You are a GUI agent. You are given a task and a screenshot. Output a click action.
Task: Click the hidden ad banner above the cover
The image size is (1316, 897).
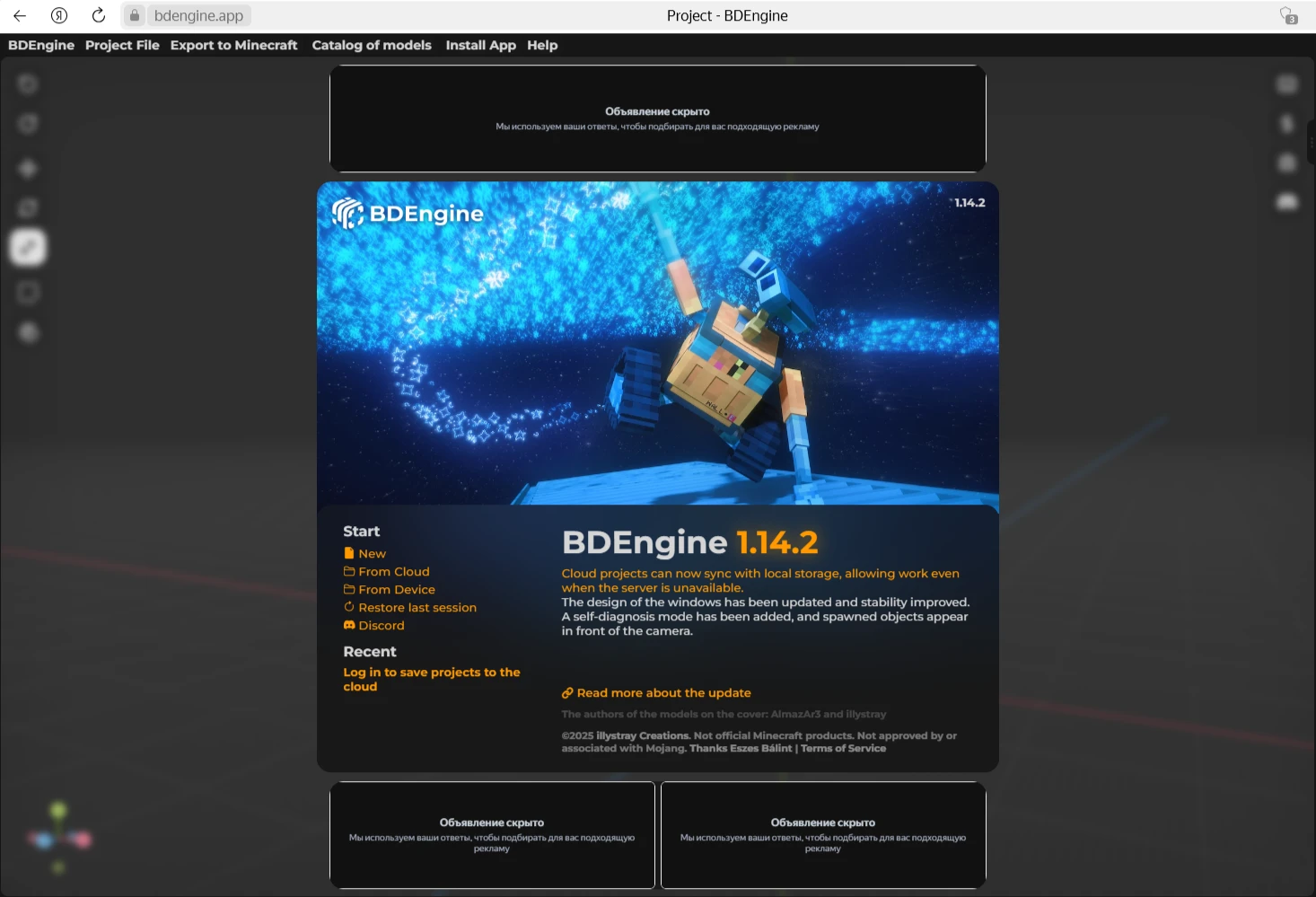coord(658,119)
